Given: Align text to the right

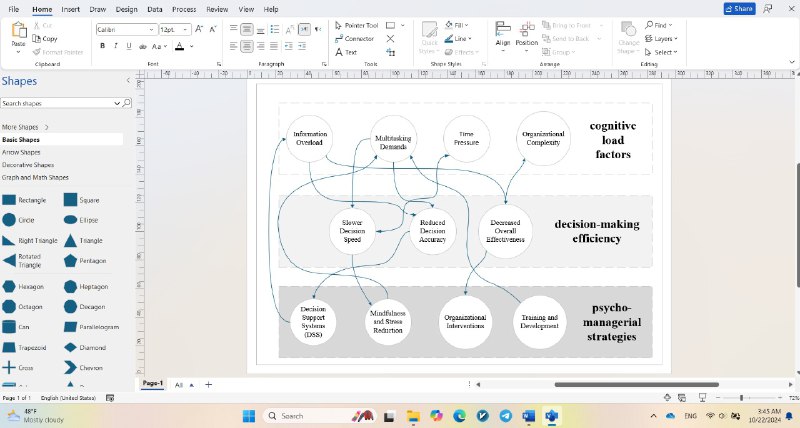Looking at the screenshot, I should [261, 46].
